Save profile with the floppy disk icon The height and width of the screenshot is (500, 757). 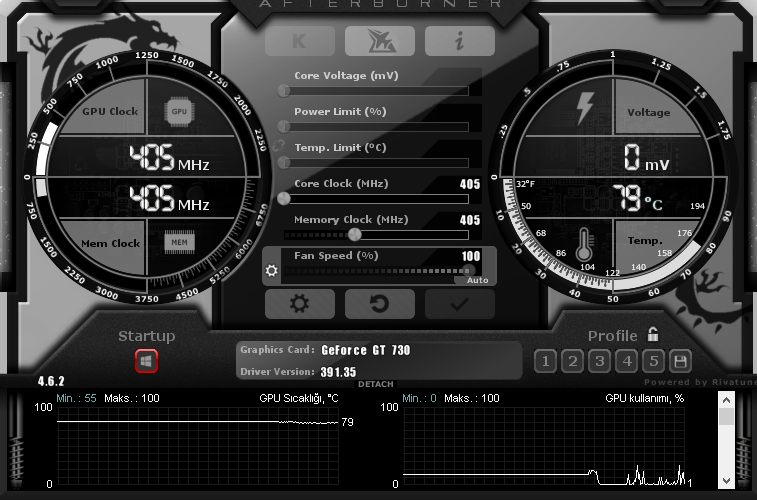[680, 361]
